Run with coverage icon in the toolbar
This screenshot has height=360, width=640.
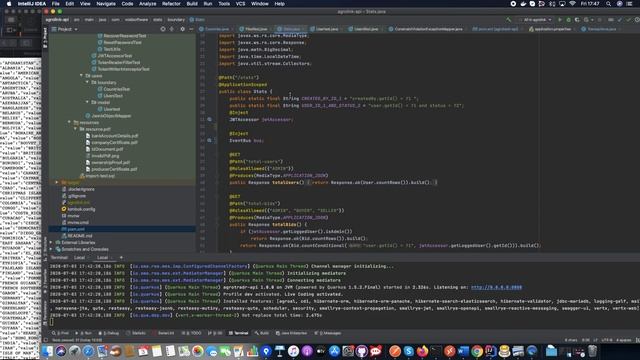click(x=577, y=20)
